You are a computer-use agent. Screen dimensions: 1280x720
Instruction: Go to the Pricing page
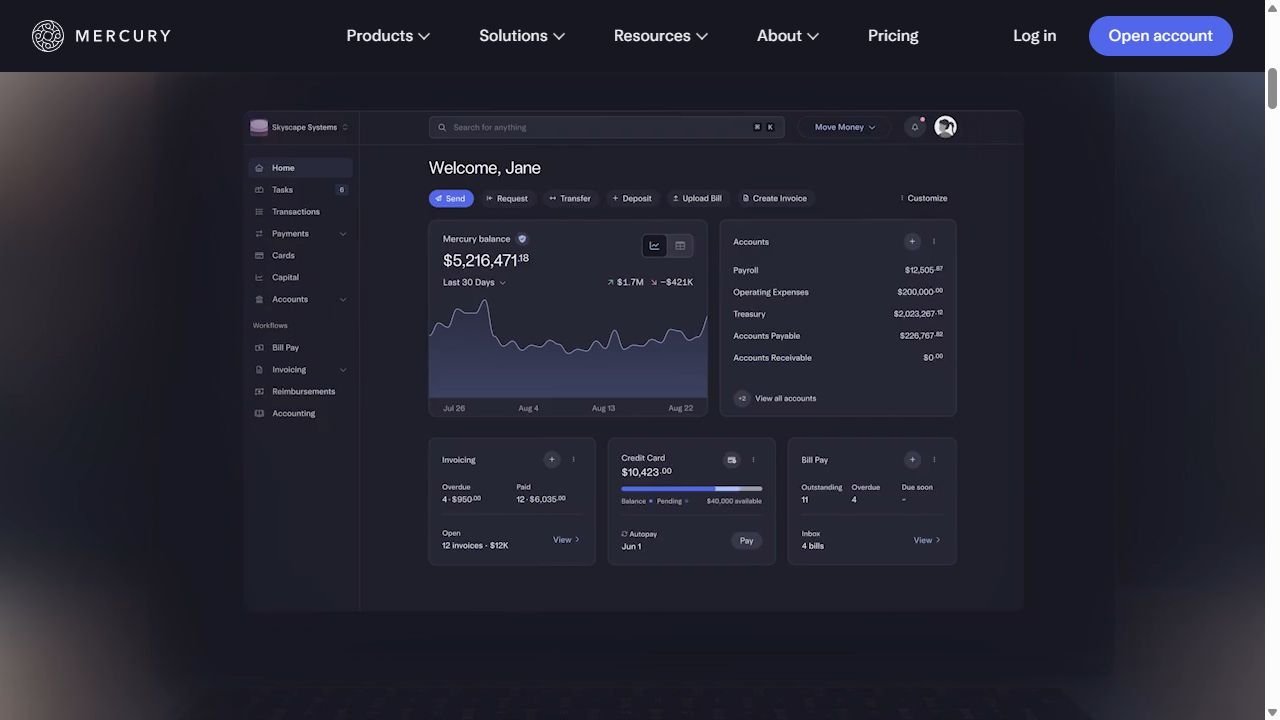(893, 36)
